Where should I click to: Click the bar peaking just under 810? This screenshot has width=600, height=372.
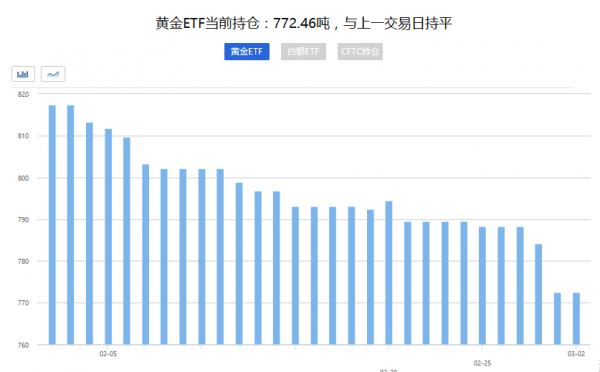[127, 241]
